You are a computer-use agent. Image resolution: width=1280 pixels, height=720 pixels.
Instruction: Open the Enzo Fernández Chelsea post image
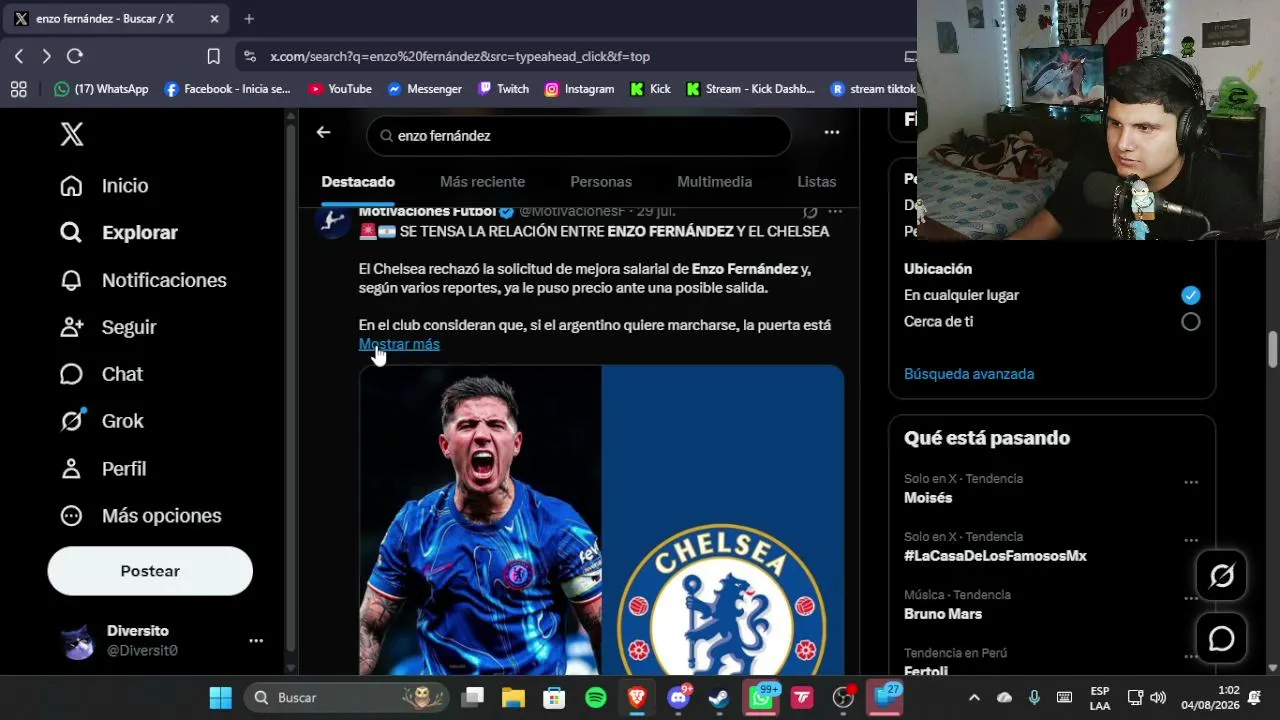coord(601,520)
